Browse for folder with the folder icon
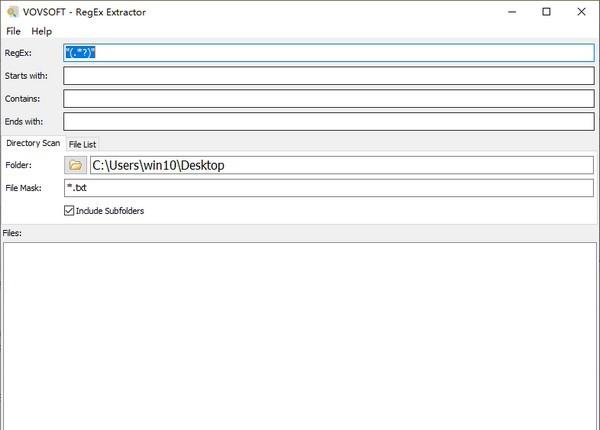 pos(75,165)
